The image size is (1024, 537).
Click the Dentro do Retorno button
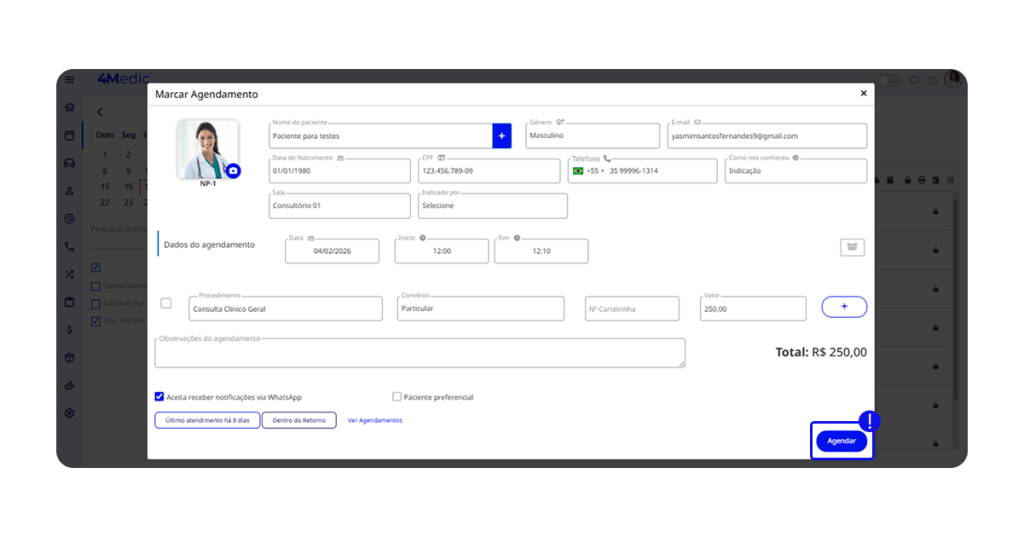(299, 421)
